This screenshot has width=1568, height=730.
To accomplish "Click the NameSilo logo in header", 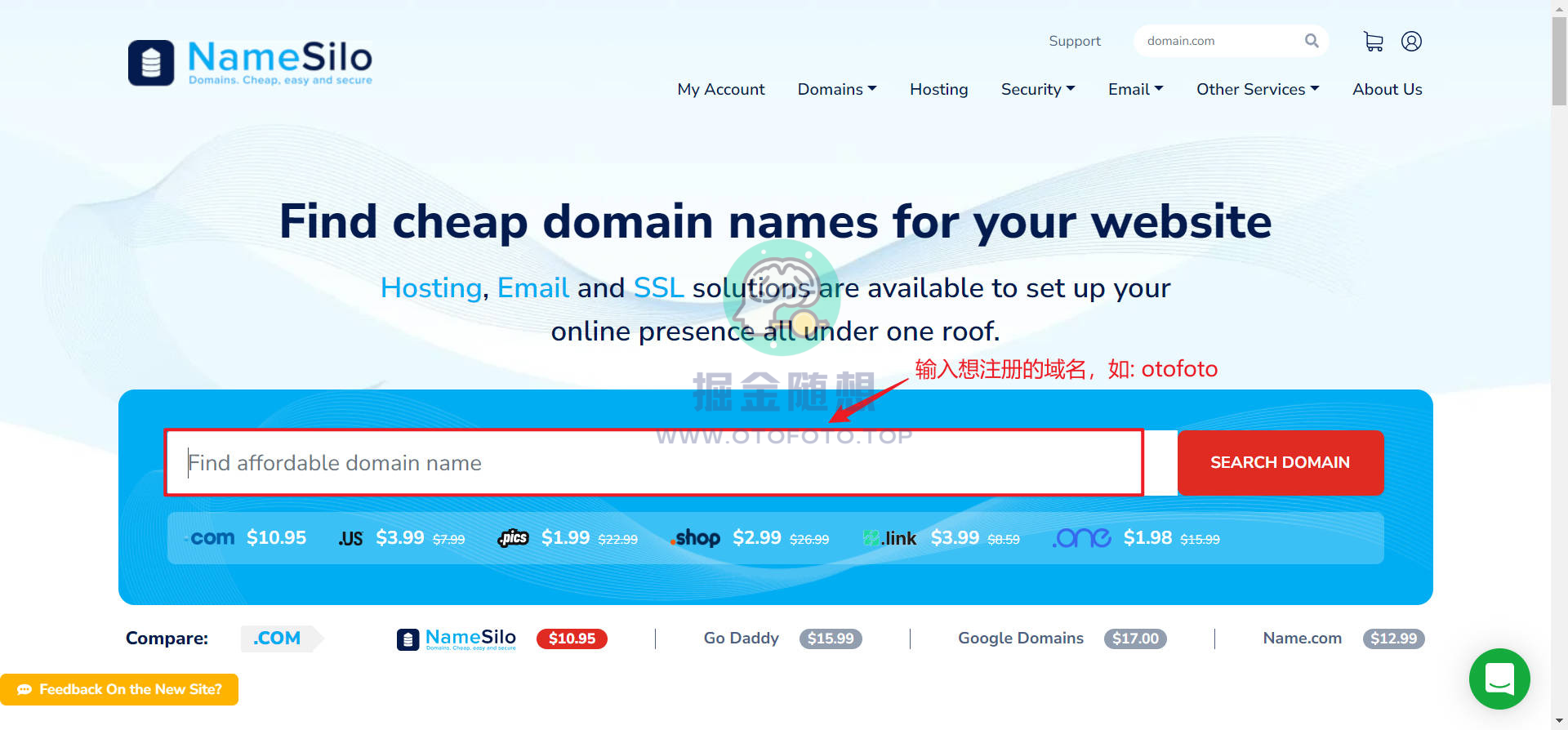I will 250,62.
